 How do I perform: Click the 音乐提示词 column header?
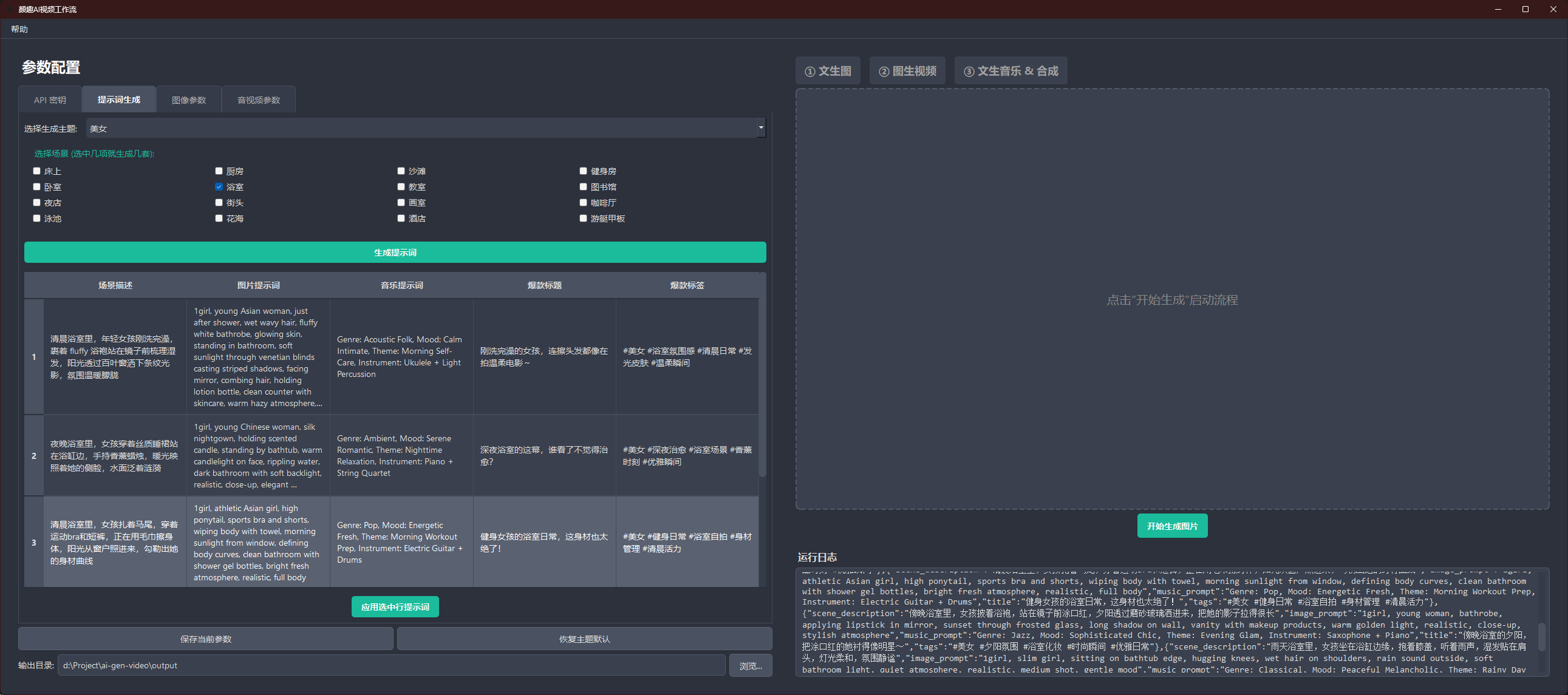[x=401, y=285]
